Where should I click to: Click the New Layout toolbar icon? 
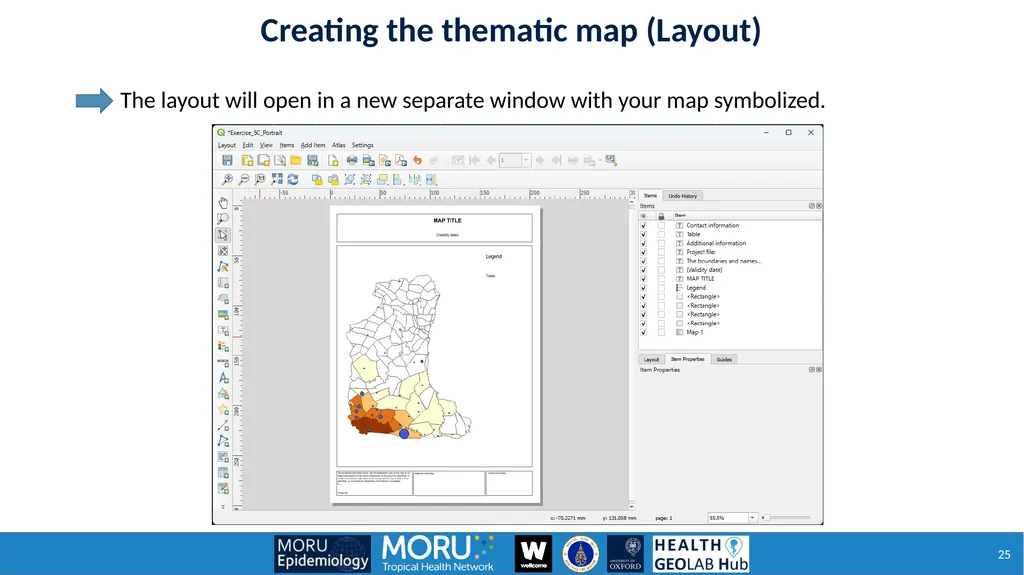[247, 160]
